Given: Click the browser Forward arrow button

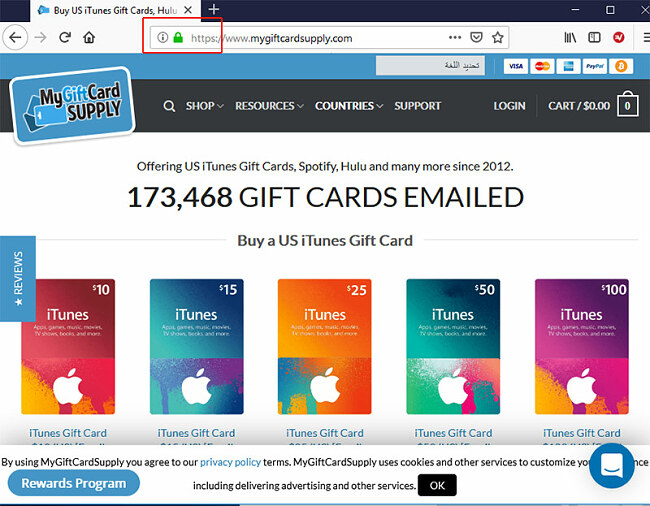Looking at the screenshot, I should 40,38.
